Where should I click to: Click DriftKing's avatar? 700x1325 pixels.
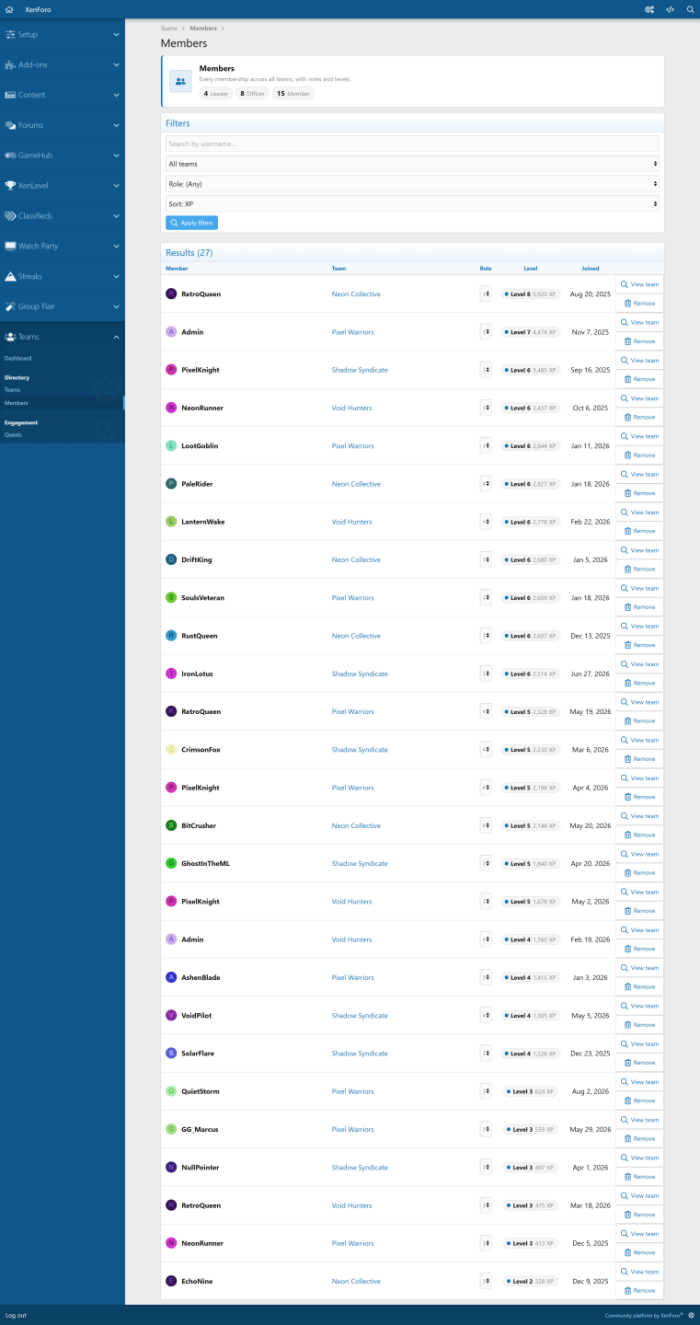click(171, 560)
